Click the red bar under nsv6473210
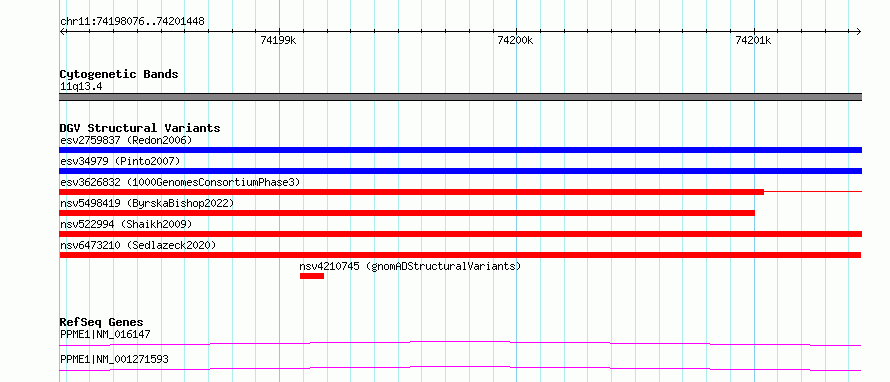The image size is (890, 382). click(x=460, y=255)
